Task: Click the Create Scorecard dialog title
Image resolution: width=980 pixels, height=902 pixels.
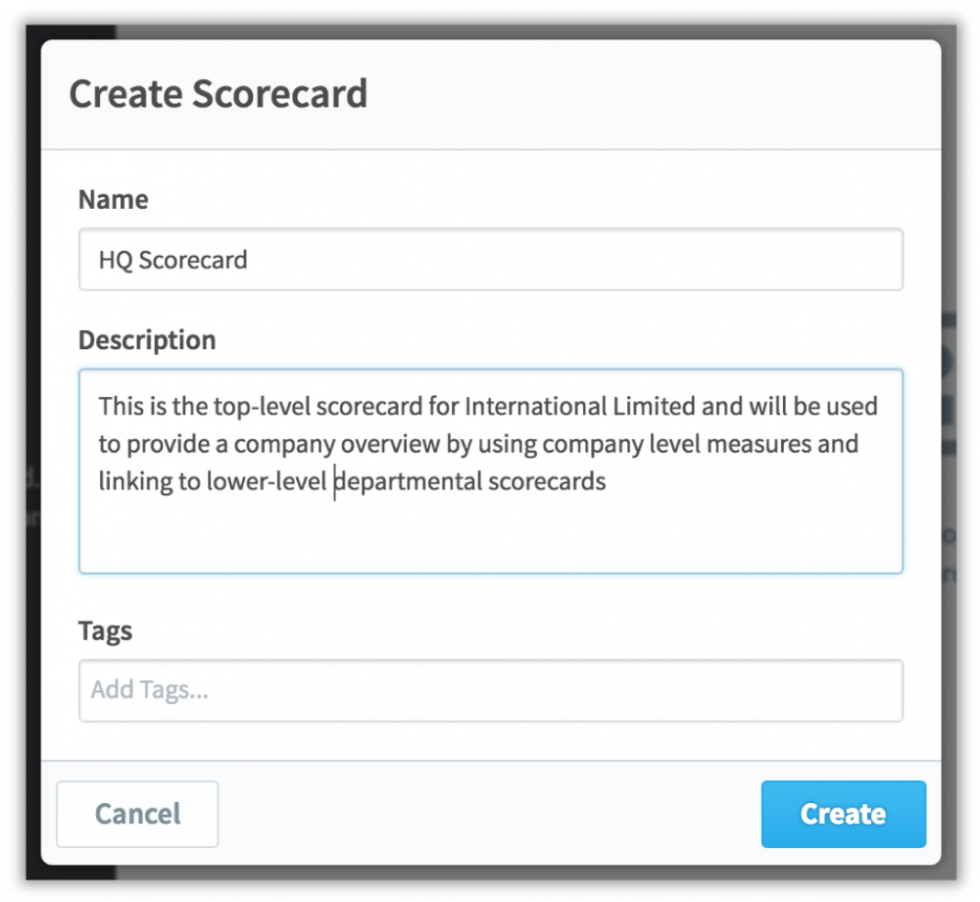Action: pyautogui.click(x=217, y=93)
